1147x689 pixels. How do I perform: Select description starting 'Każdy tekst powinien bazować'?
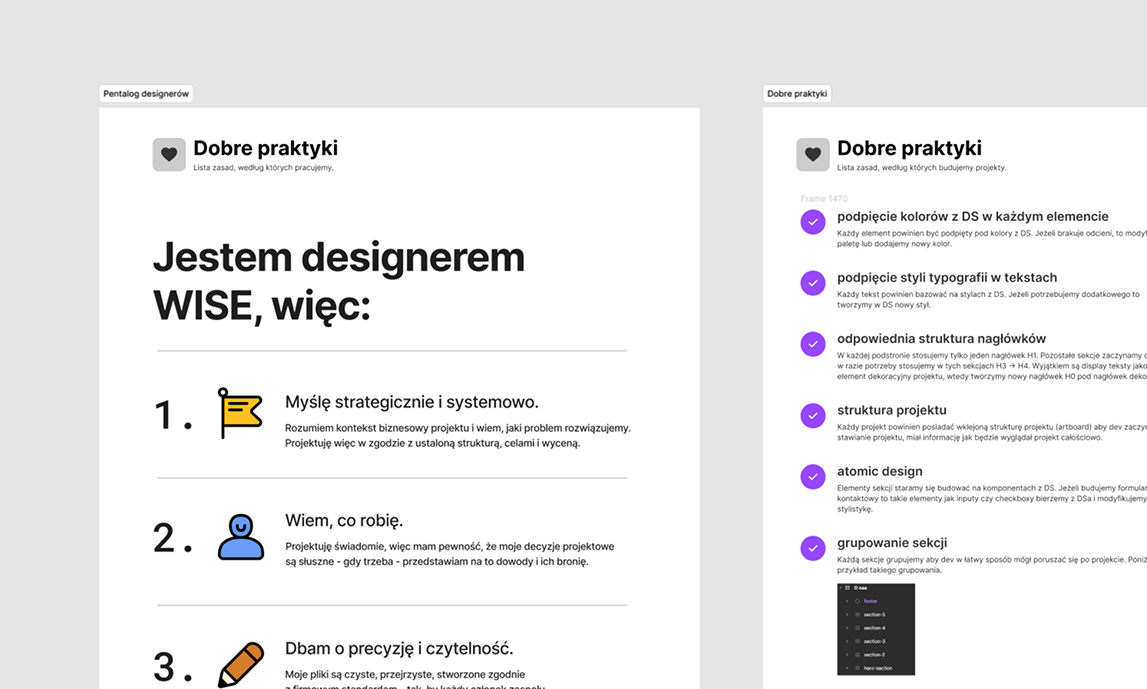988,300
